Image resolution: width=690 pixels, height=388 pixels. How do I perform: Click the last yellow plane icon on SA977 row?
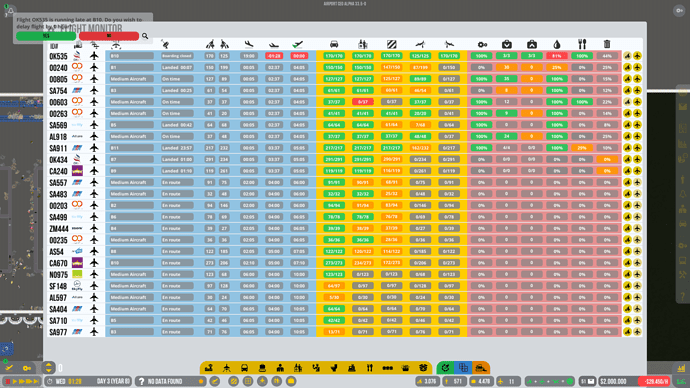637,332
